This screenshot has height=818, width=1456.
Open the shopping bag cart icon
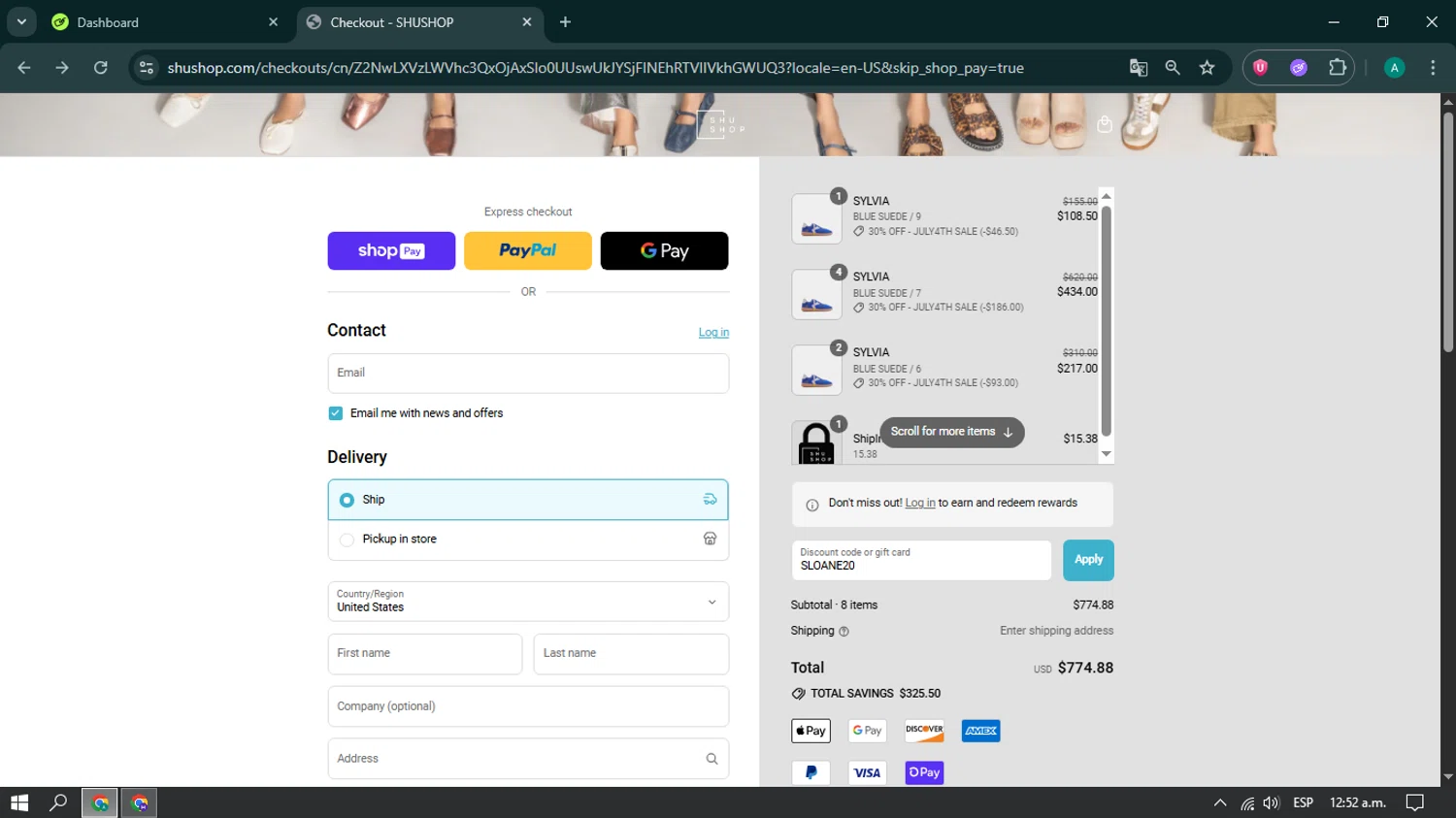pos(1104,124)
